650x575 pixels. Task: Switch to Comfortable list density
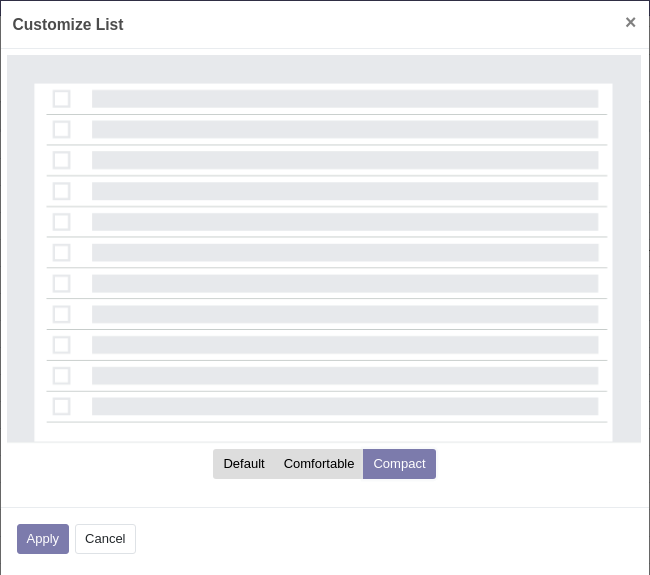coord(319,463)
